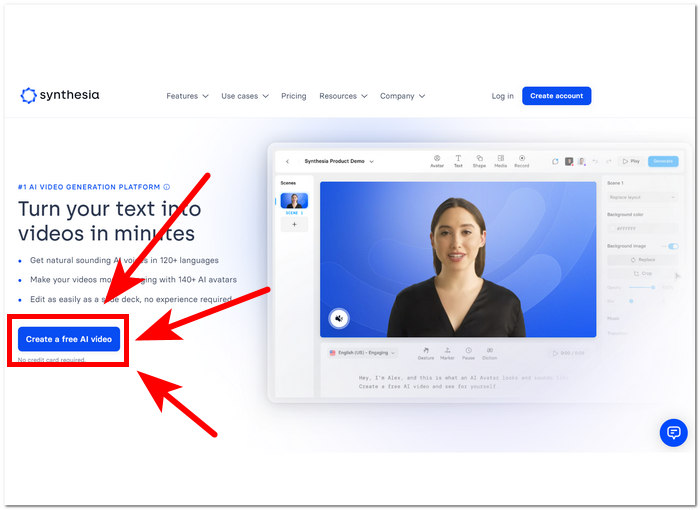
Task: Click the info icon beside platform tagline
Action: 167,187
